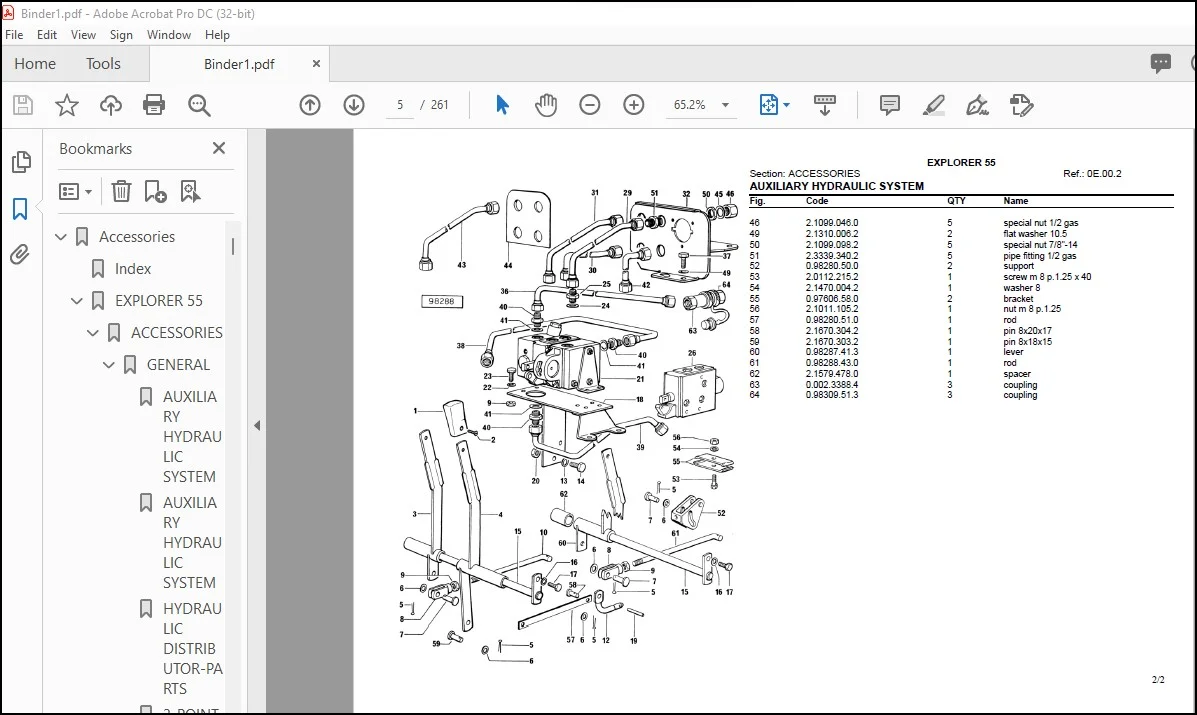Viewport: 1197px width, 715px height.
Task: Open the Sign menu
Action: 121,34
